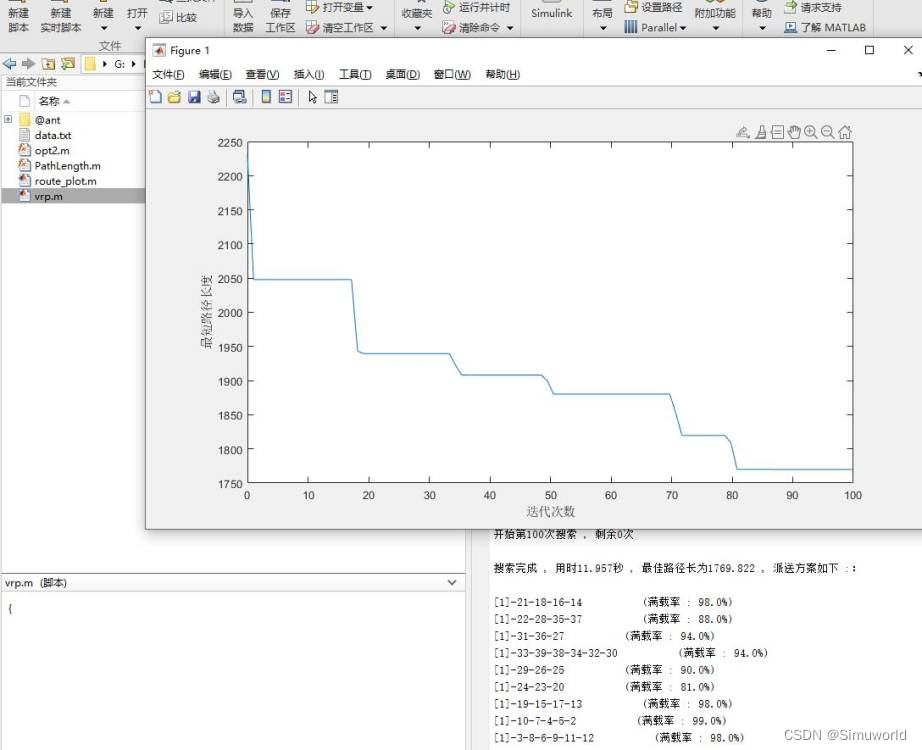This screenshot has width=922, height=750.
Task: Click 设置路径 in the MATLAB toolbar
Action: [664, 6]
